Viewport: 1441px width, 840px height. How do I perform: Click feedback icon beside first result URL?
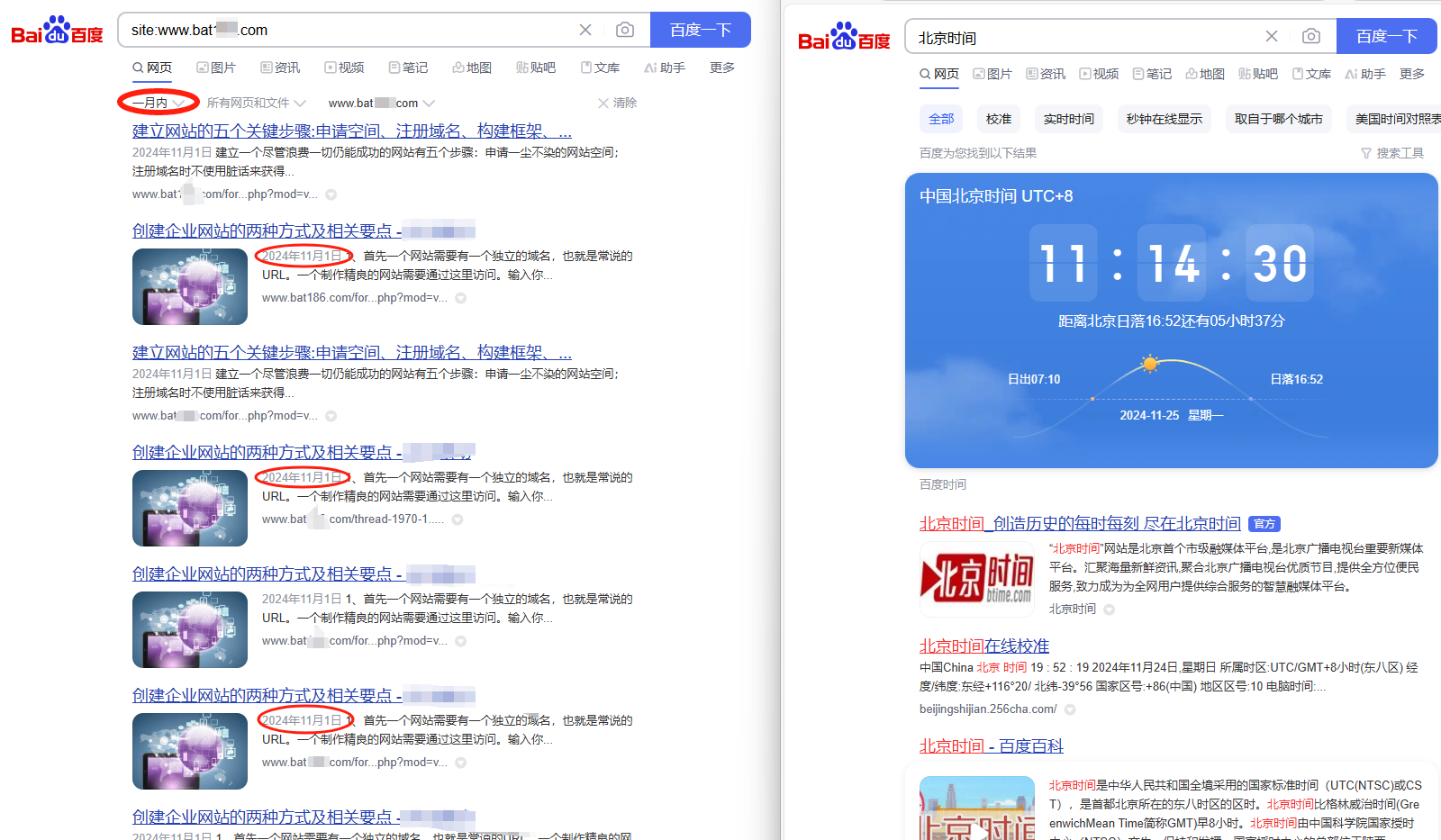pos(331,194)
